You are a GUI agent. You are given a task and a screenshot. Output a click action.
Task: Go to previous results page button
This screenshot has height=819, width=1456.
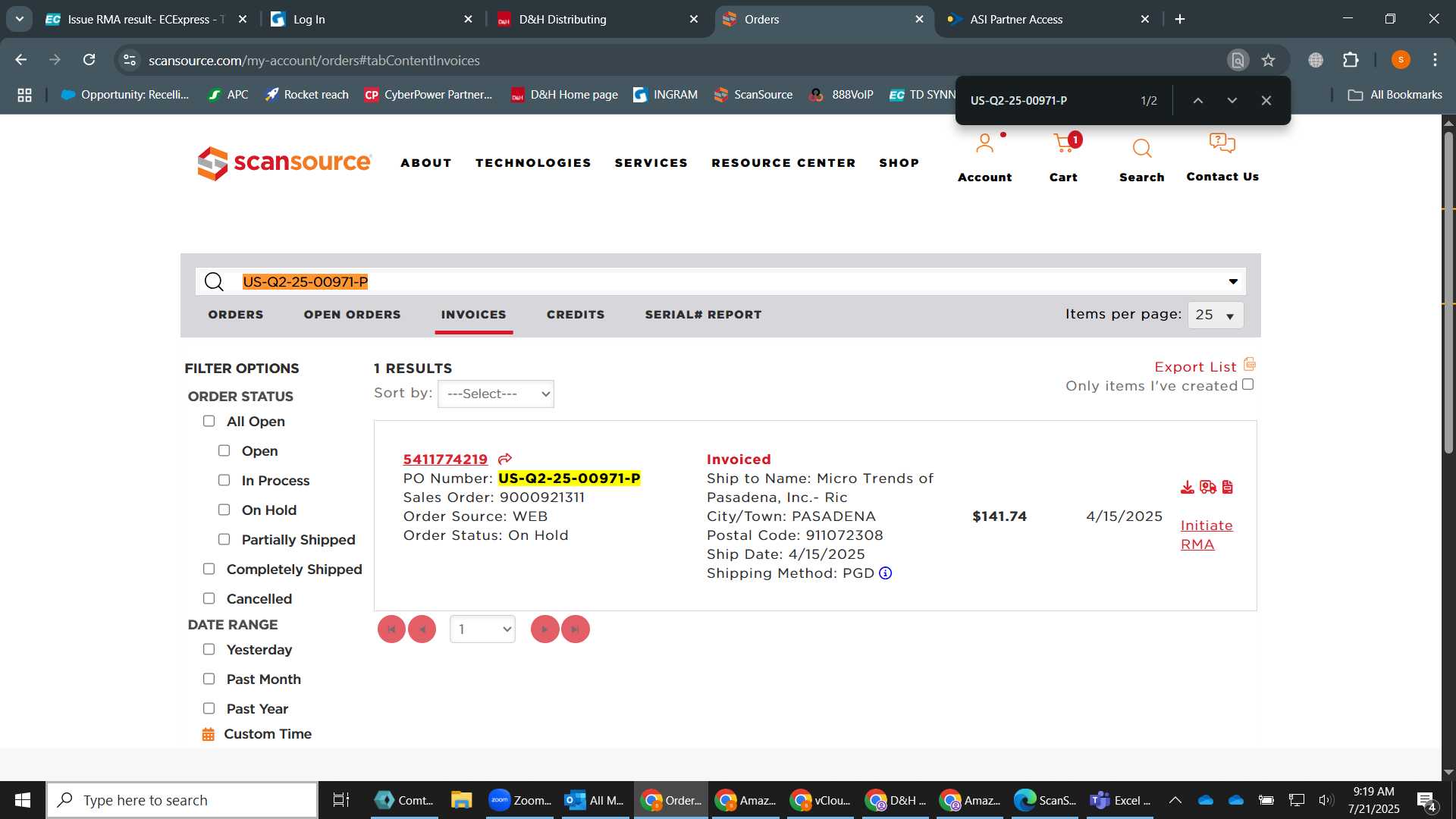[422, 629]
